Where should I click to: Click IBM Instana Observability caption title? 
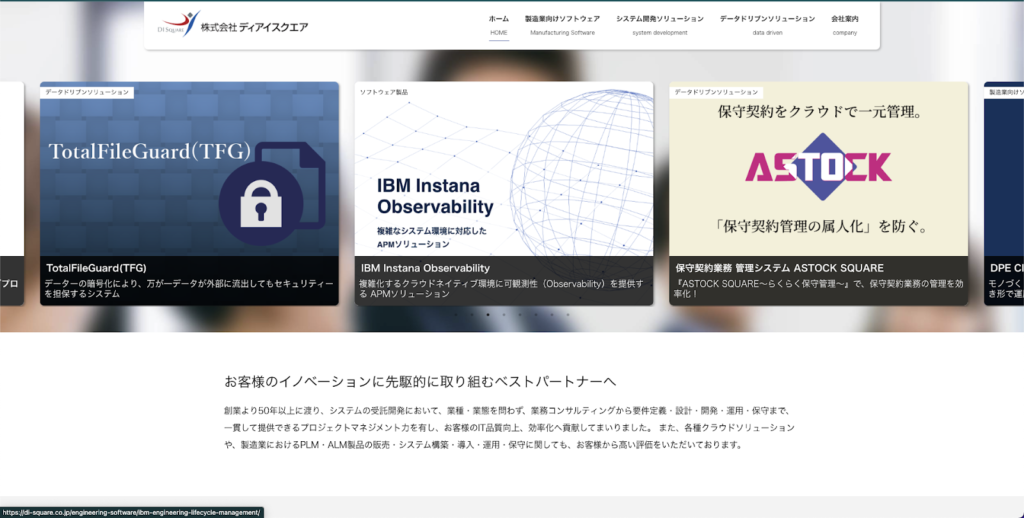pos(425,268)
